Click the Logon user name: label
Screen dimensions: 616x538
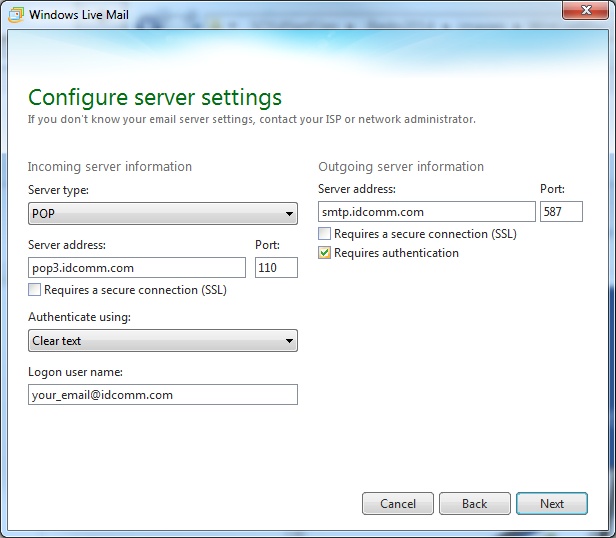75,372
